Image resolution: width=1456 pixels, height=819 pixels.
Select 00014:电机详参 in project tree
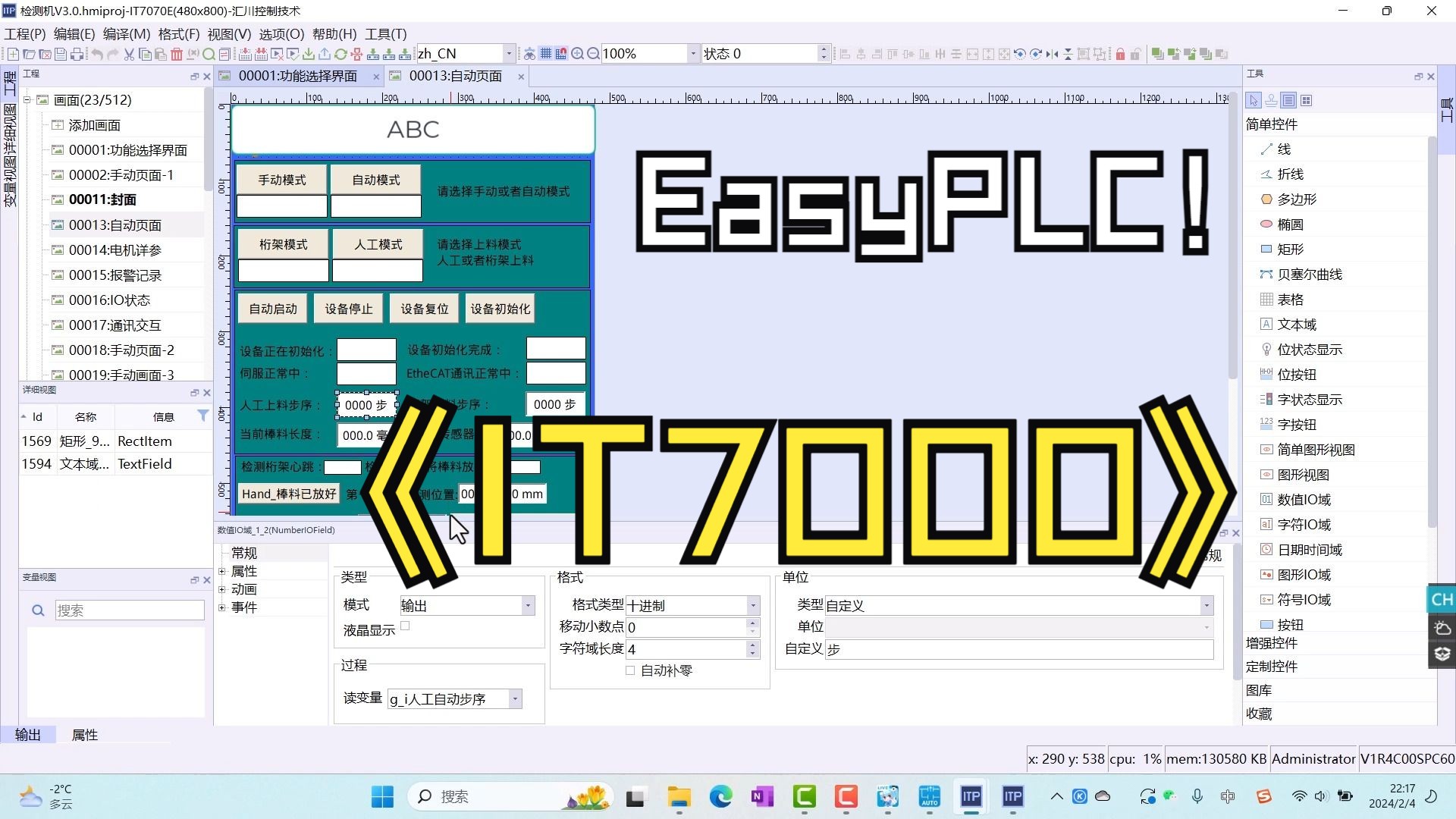(115, 250)
